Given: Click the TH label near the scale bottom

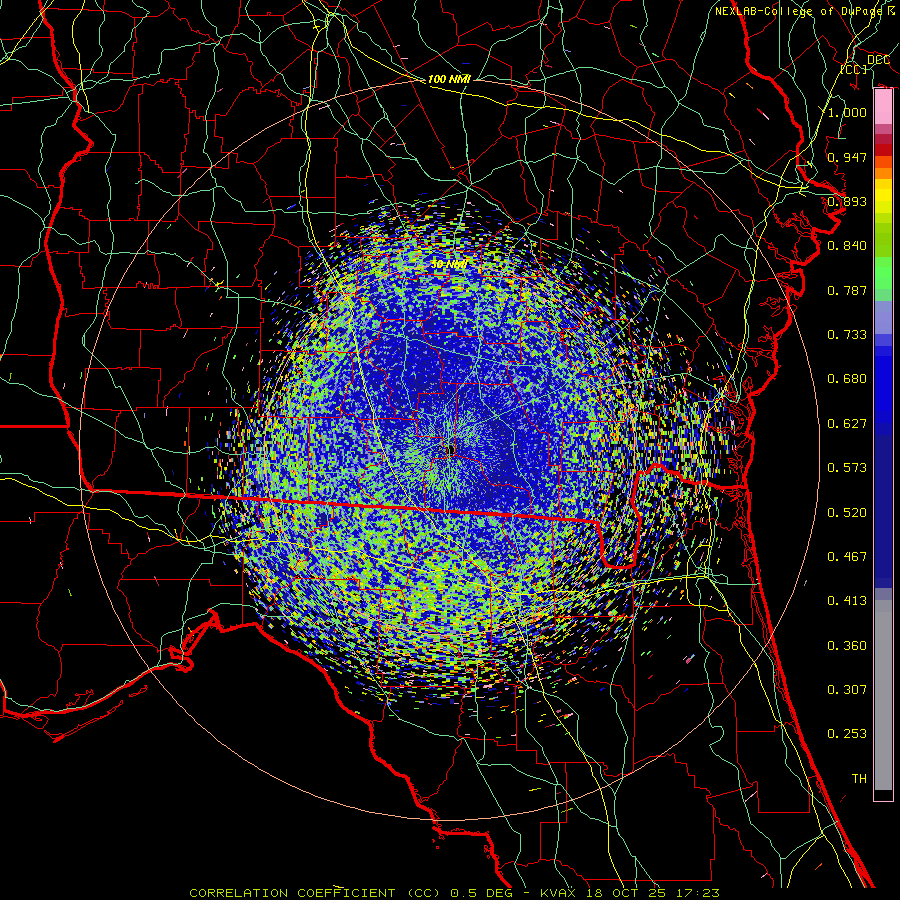Looking at the screenshot, I should pyautogui.click(x=859, y=779).
